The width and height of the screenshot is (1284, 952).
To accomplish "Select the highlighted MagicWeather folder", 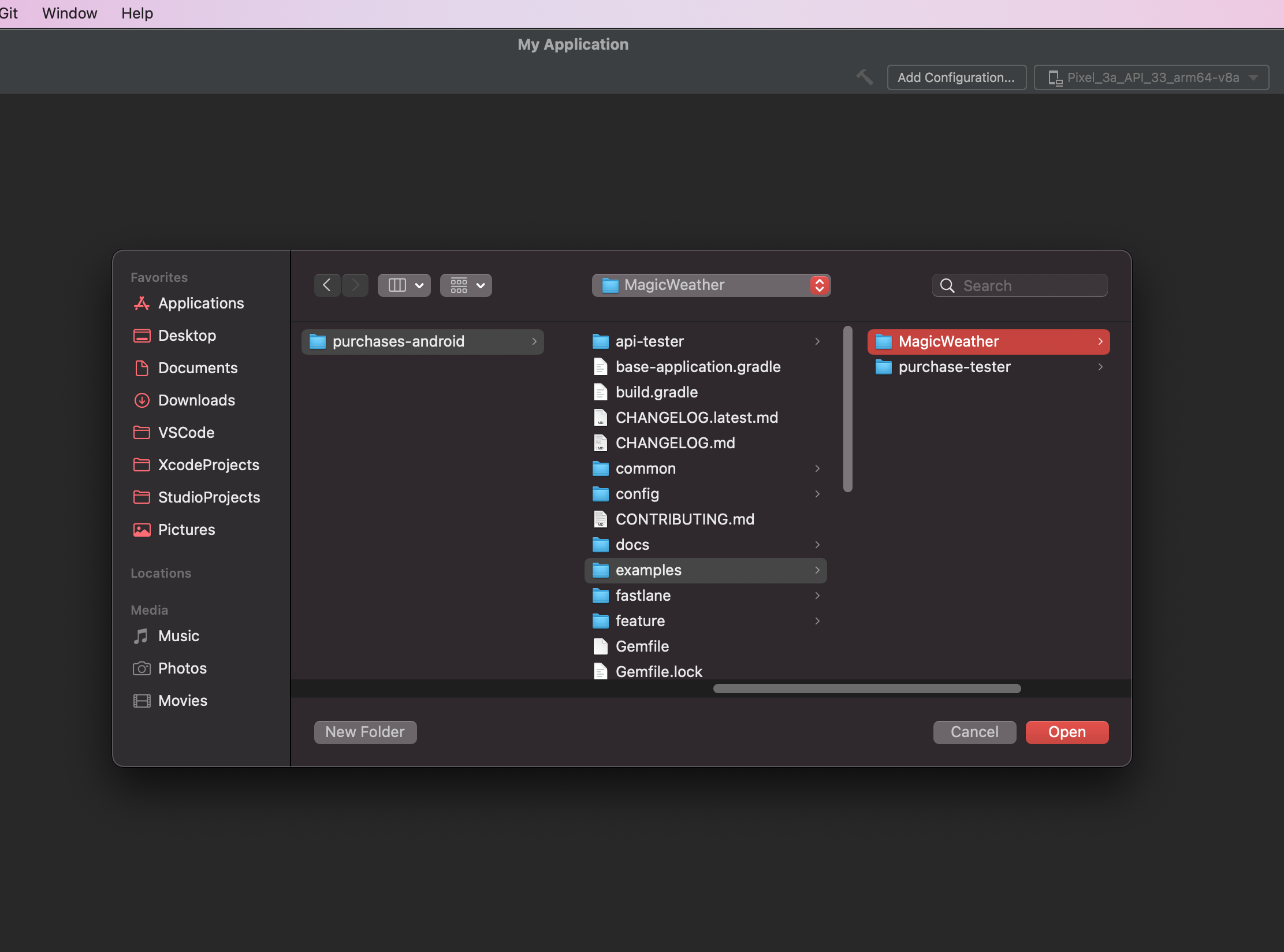I will click(988, 341).
